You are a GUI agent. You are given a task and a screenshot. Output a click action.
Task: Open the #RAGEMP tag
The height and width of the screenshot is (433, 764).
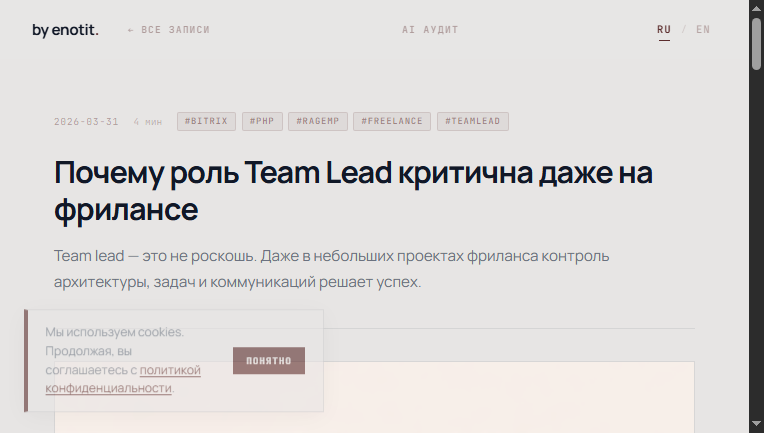point(318,122)
